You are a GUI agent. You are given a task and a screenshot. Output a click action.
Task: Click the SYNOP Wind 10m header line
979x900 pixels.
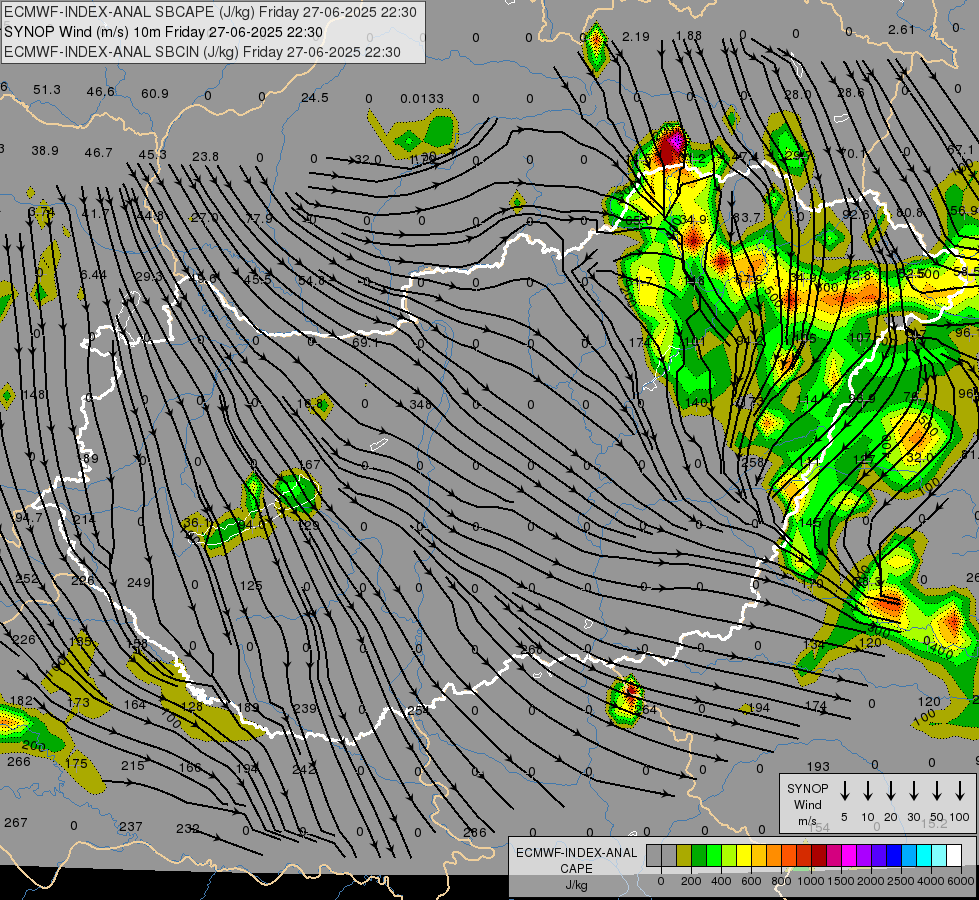164,32
